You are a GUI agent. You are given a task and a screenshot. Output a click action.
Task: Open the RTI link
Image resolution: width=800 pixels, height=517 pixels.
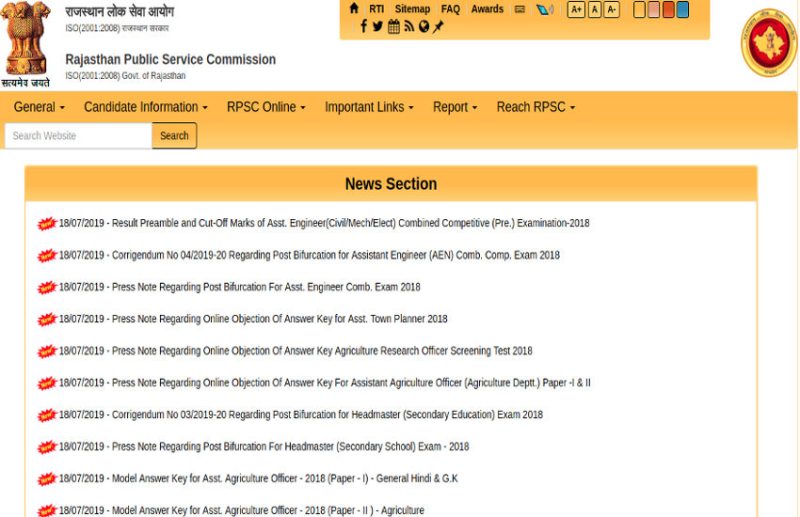click(377, 9)
